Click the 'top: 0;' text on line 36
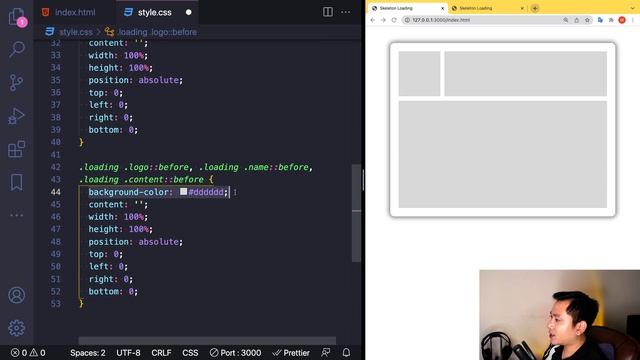The image size is (640, 360). pyautogui.click(x=105, y=93)
